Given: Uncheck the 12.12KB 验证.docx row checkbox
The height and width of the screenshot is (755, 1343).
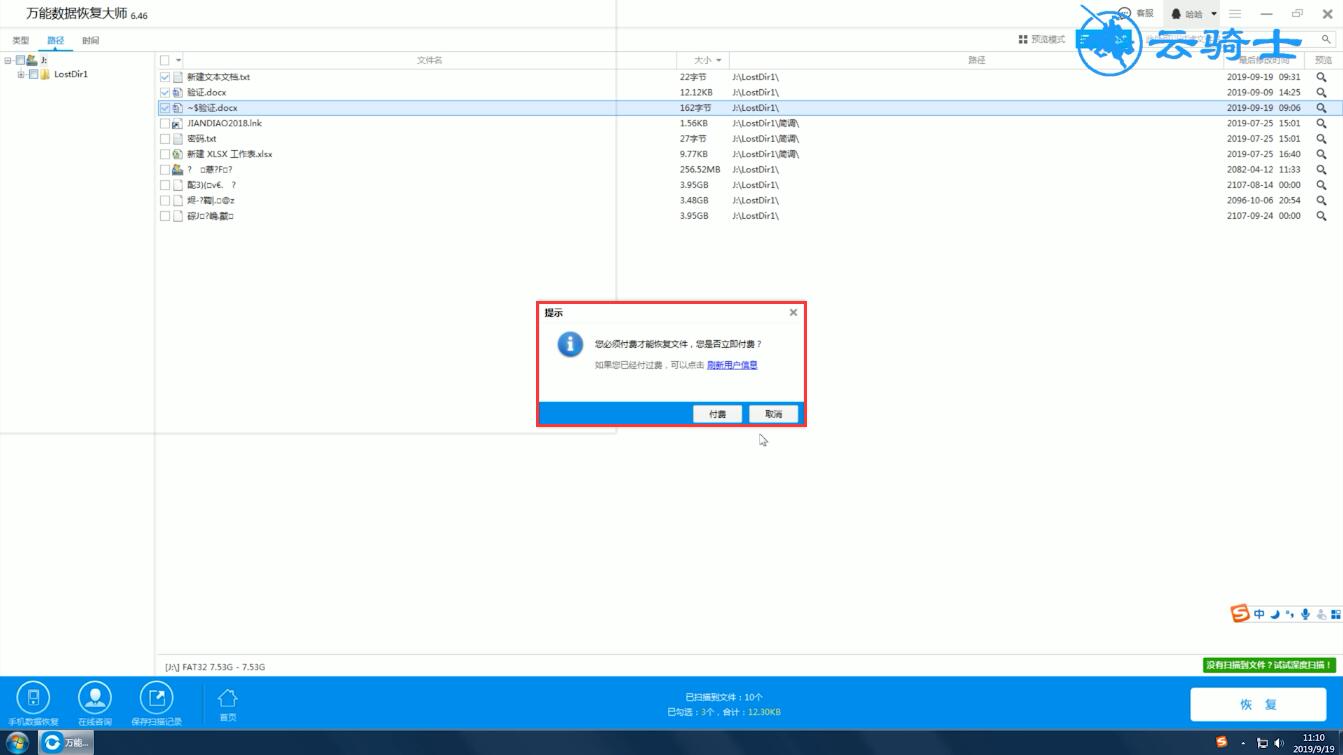Looking at the screenshot, I should [x=165, y=92].
